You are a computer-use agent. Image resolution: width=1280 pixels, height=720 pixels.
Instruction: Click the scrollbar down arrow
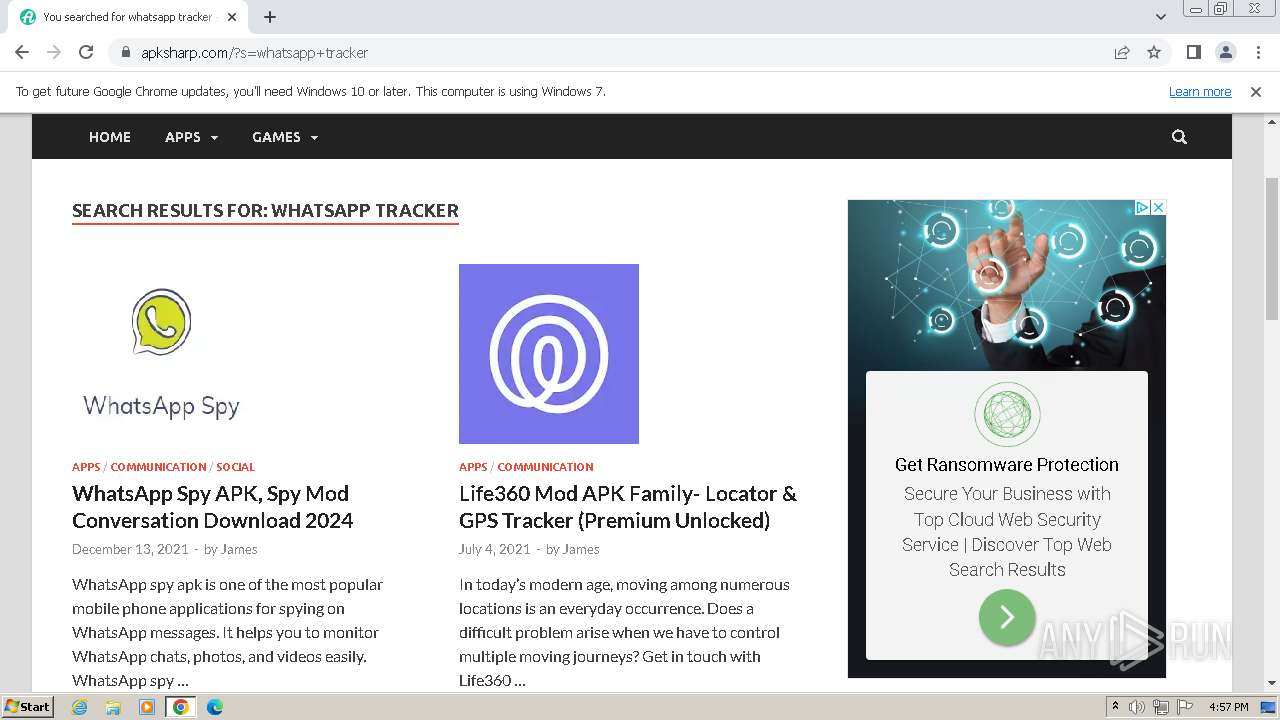tap(1271, 684)
